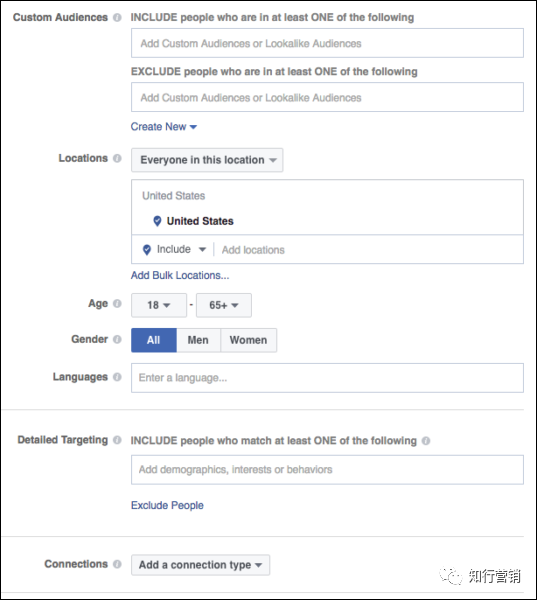Select the Women gender option

[248, 340]
